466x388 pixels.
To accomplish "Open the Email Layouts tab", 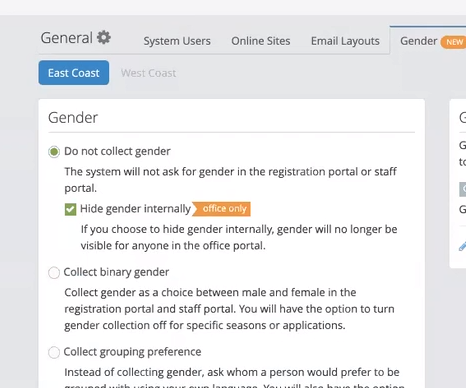I will pos(345,41).
